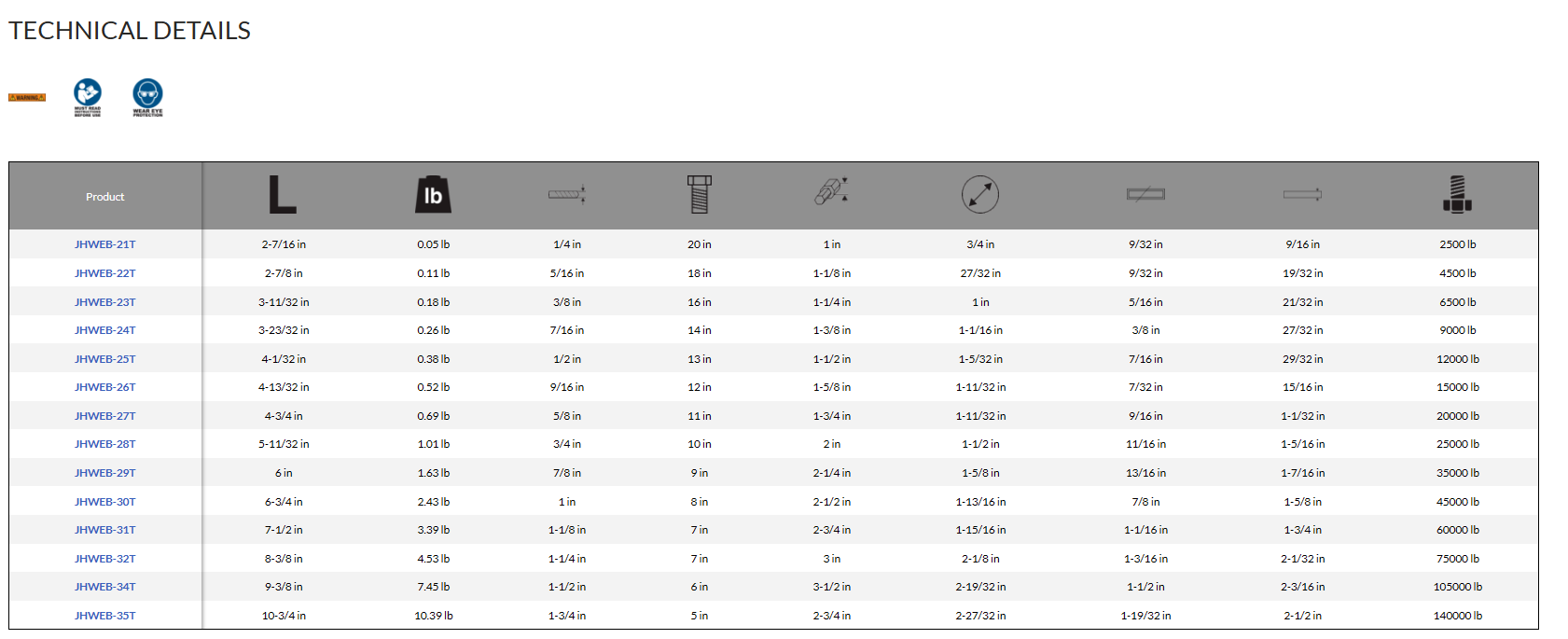This screenshot has width=1568, height=639.
Task: Select the '3-11/32 in' length cell
Action: tap(284, 302)
